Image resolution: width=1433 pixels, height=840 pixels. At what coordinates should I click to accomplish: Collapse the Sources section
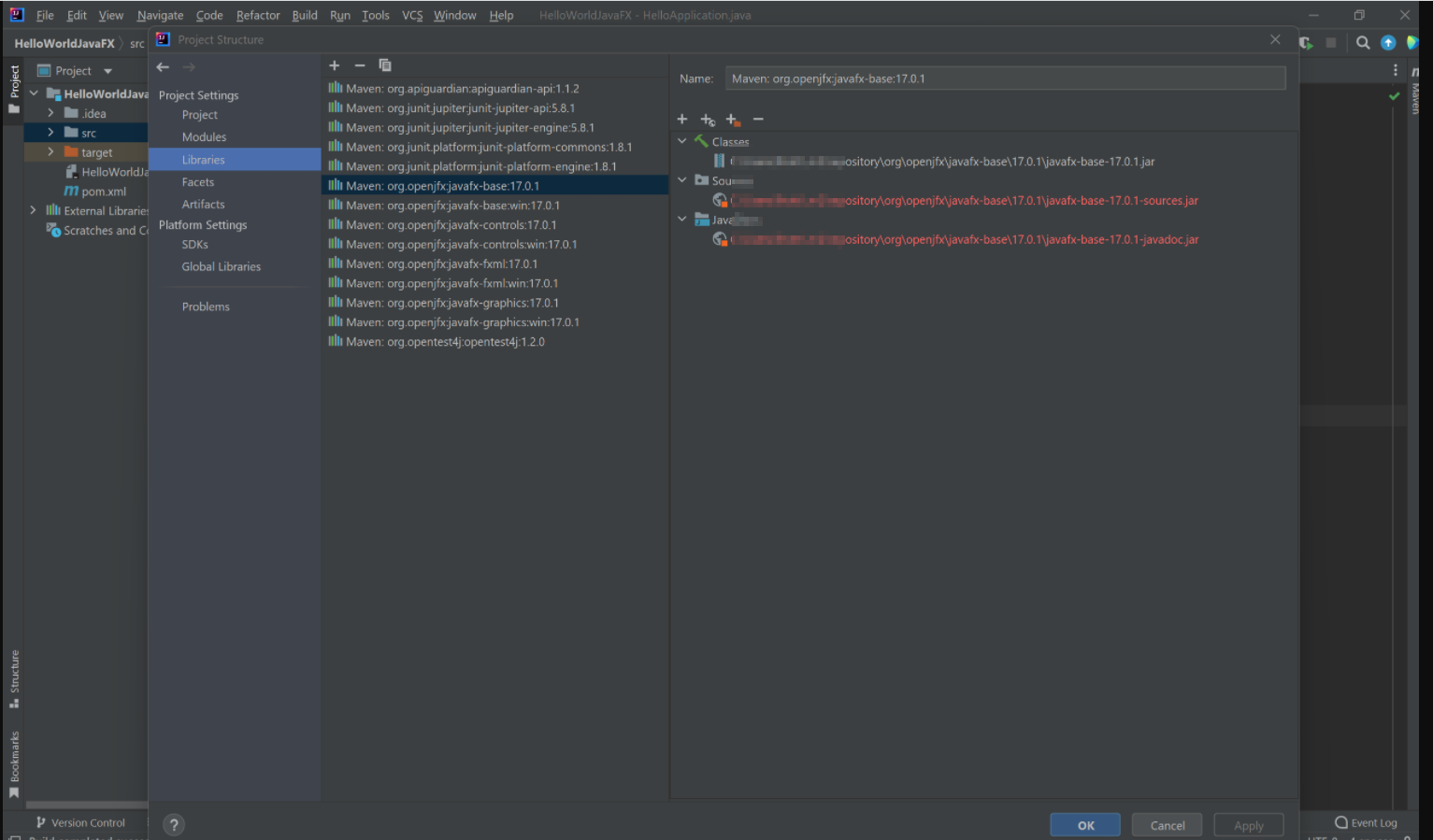682,180
